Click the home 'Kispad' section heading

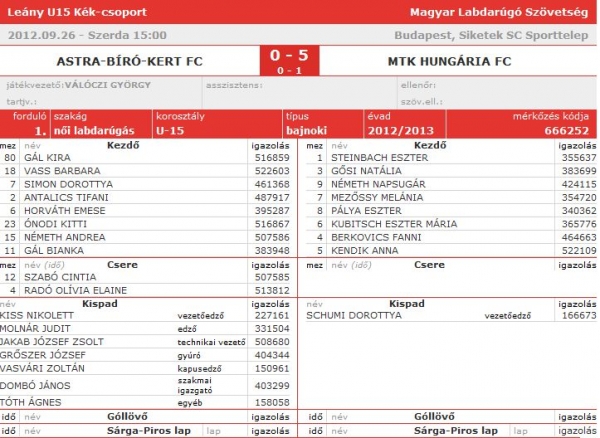(x=100, y=304)
